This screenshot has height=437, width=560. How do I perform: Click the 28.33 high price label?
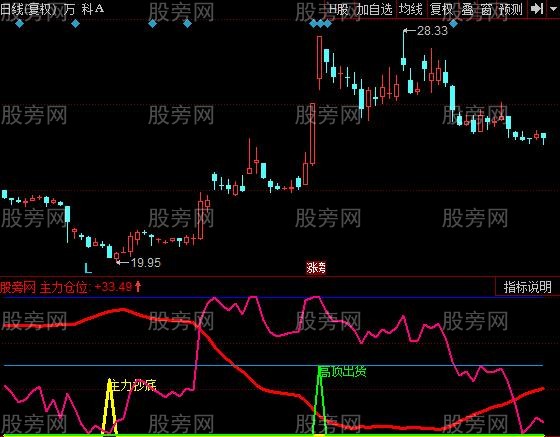click(432, 31)
